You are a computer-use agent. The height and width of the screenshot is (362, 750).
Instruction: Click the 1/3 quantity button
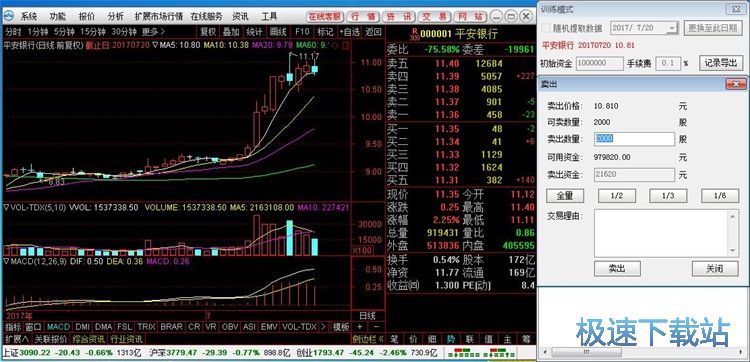668,196
